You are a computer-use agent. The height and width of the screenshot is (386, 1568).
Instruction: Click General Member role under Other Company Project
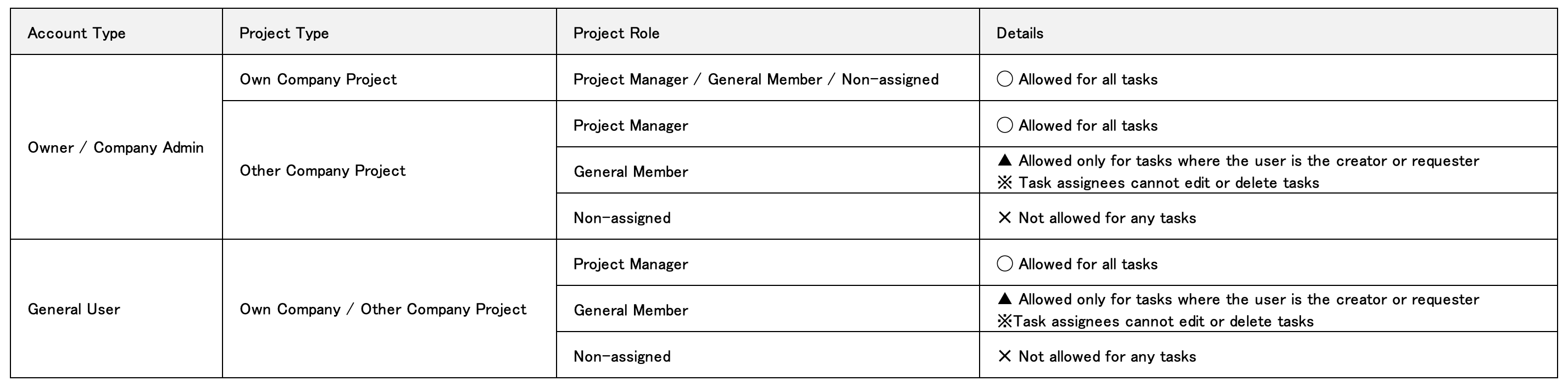pyautogui.click(x=631, y=172)
